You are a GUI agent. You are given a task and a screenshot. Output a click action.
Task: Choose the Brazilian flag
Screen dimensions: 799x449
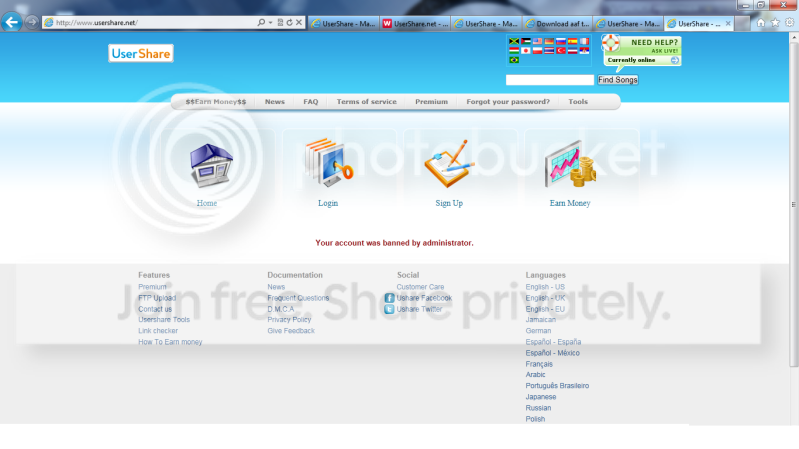(x=514, y=60)
